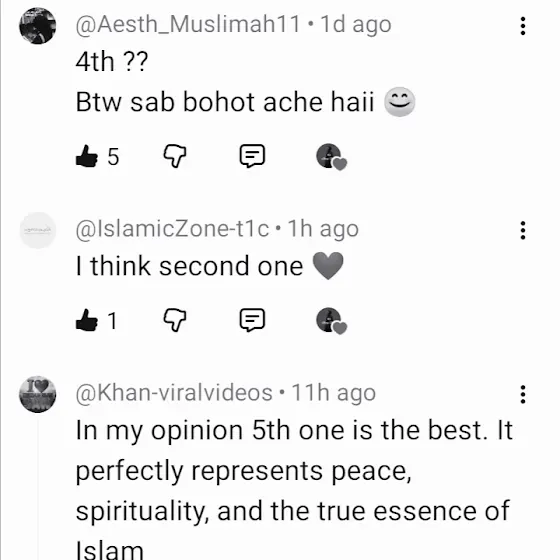Dislike the '4th ??' comment
The width and height of the screenshot is (560, 560).
(175, 156)
